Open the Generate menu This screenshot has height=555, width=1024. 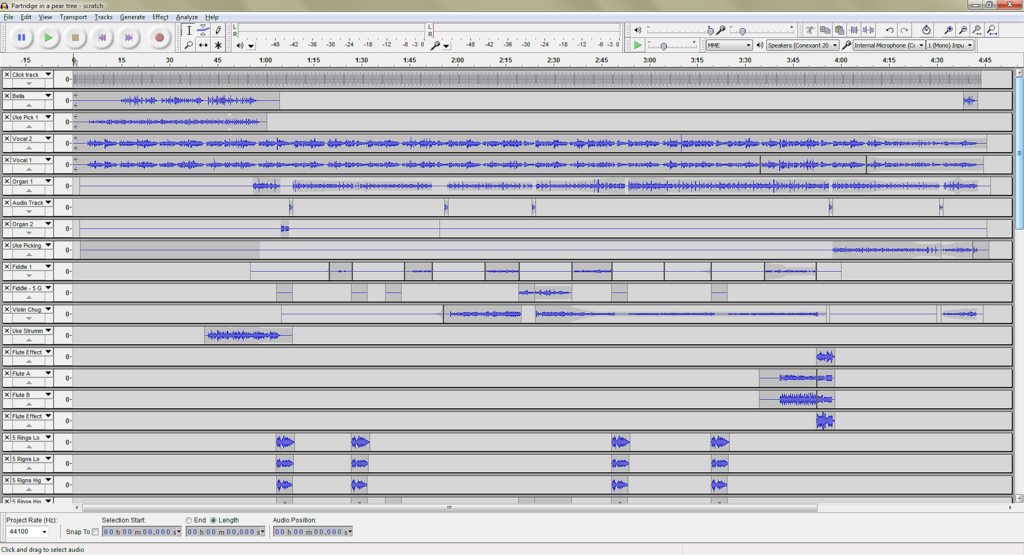(132, 17)
